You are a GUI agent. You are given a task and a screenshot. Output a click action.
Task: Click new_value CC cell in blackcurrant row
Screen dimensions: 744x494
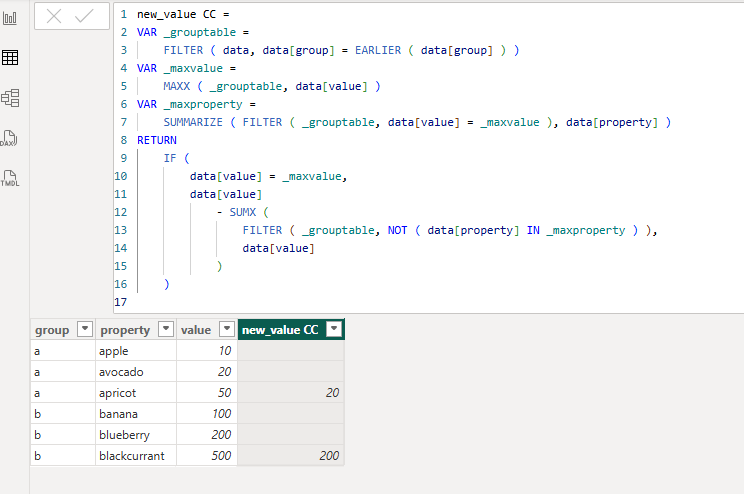[x=291, y=456]
